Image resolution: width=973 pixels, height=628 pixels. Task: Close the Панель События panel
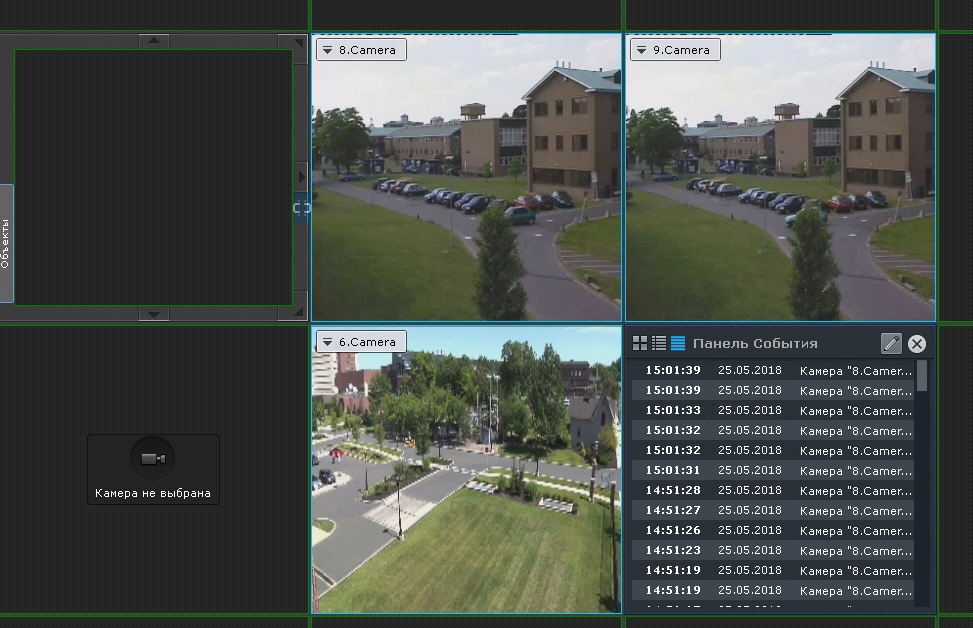tap(916, 344)
